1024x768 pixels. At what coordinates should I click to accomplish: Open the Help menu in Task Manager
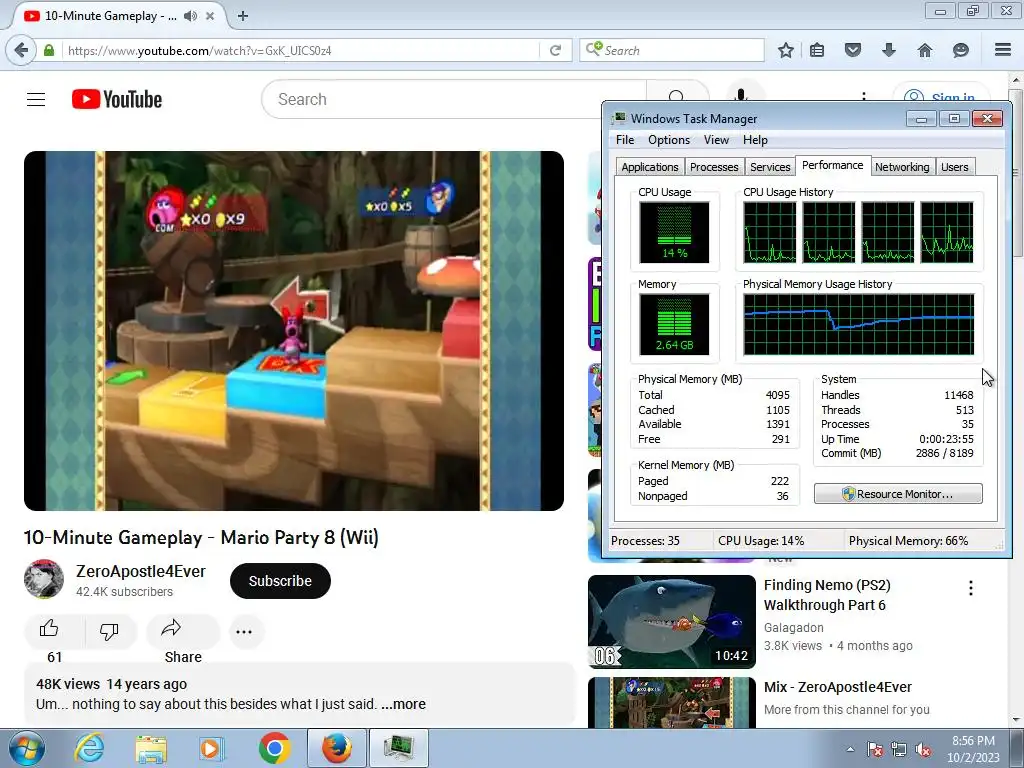[x=755, y=140]
